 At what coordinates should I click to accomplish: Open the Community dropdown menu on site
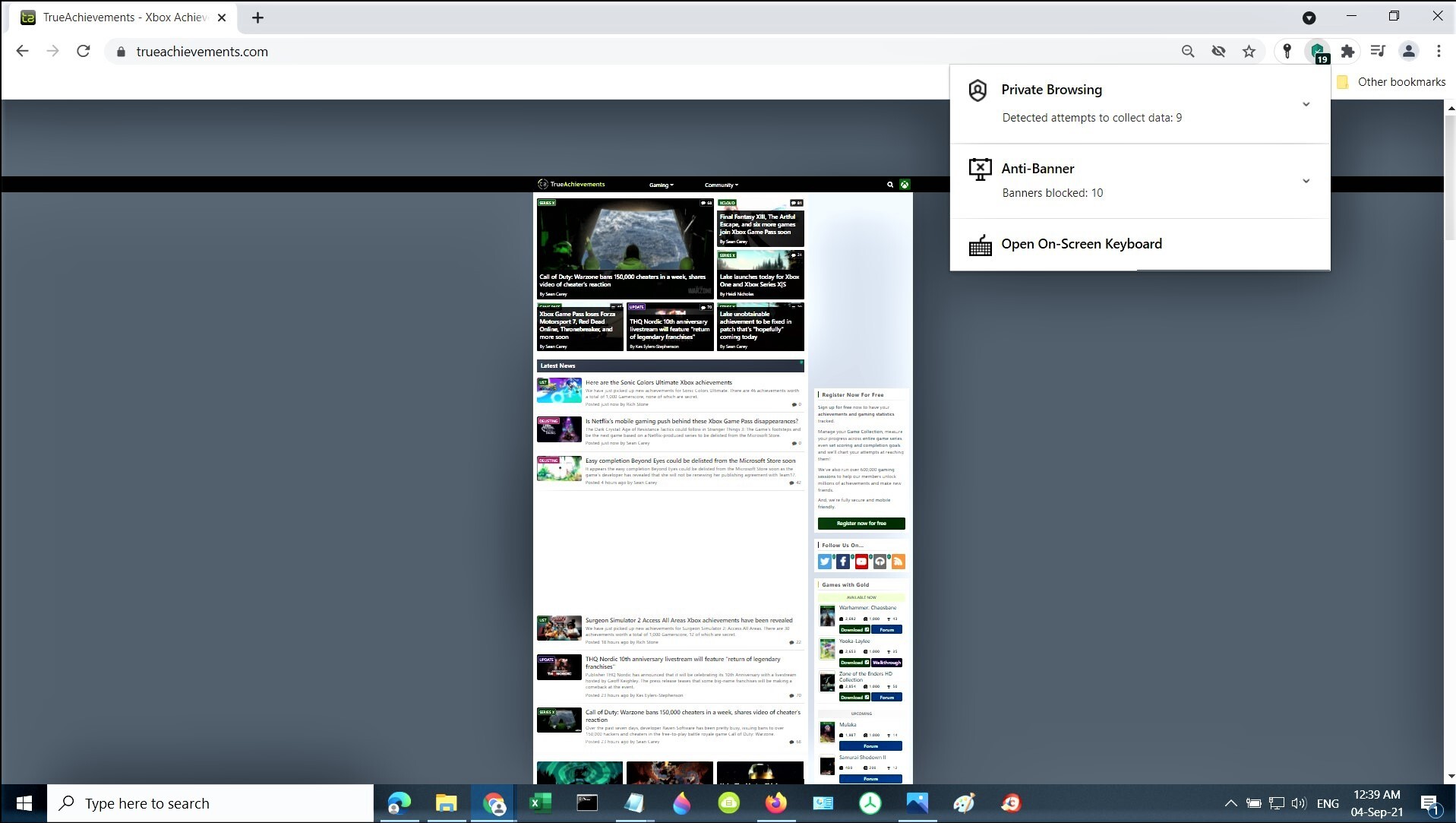(721, 185)
